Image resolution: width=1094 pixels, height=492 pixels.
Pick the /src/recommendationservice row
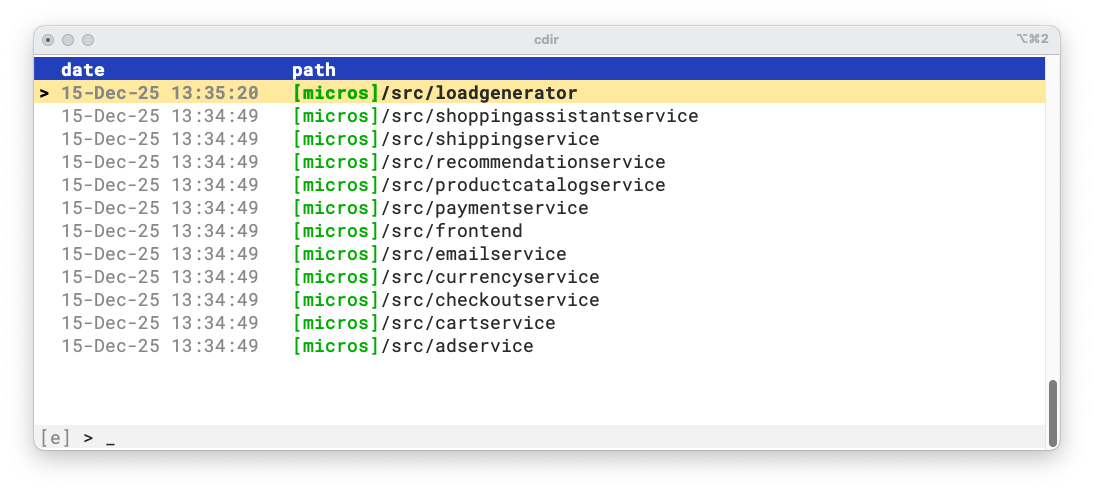pos(523,162)
